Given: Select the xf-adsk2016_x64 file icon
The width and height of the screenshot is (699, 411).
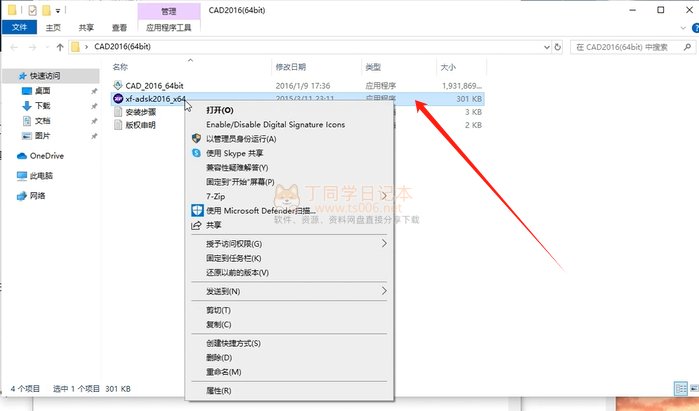Looking at the screenshot, I should click(x=118, y=99).
